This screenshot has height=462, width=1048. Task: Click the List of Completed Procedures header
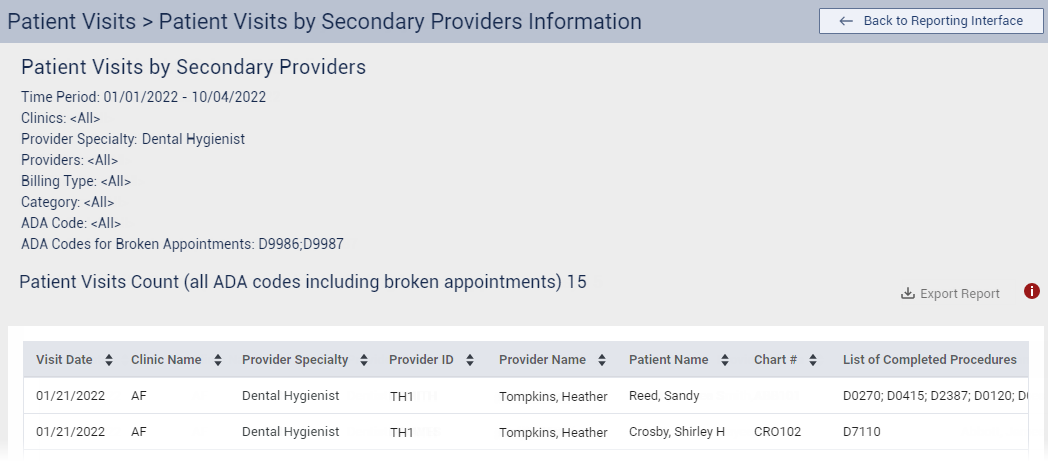(x=929, y=360)
